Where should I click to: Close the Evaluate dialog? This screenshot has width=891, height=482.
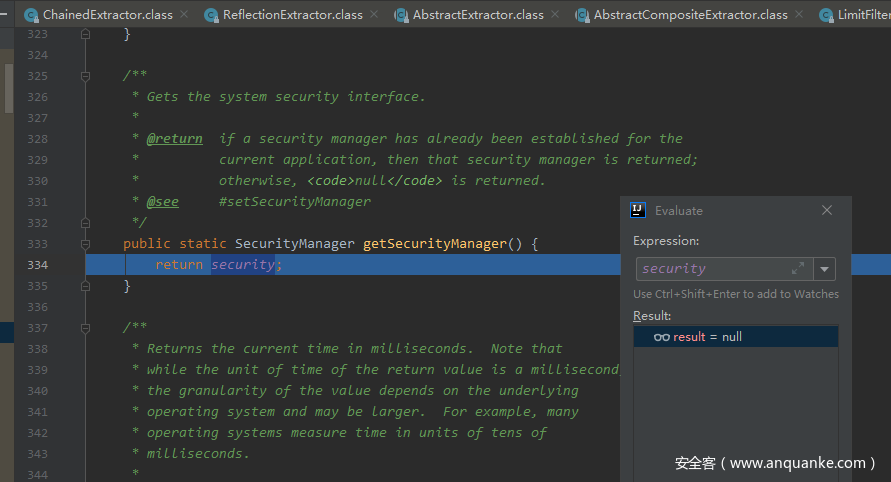tap(827, 210)
